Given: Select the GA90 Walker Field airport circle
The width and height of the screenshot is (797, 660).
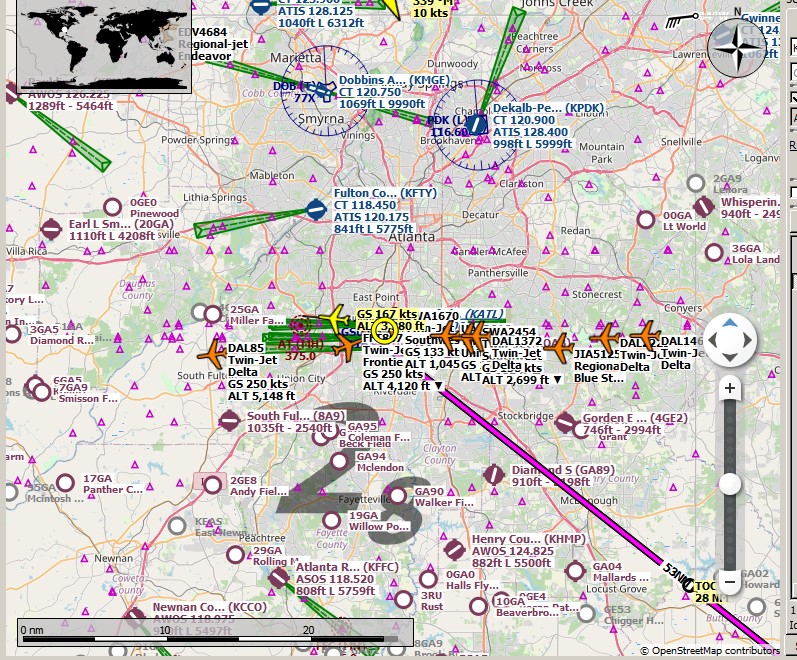Looking at the screenshot, I should pos(397,495).
